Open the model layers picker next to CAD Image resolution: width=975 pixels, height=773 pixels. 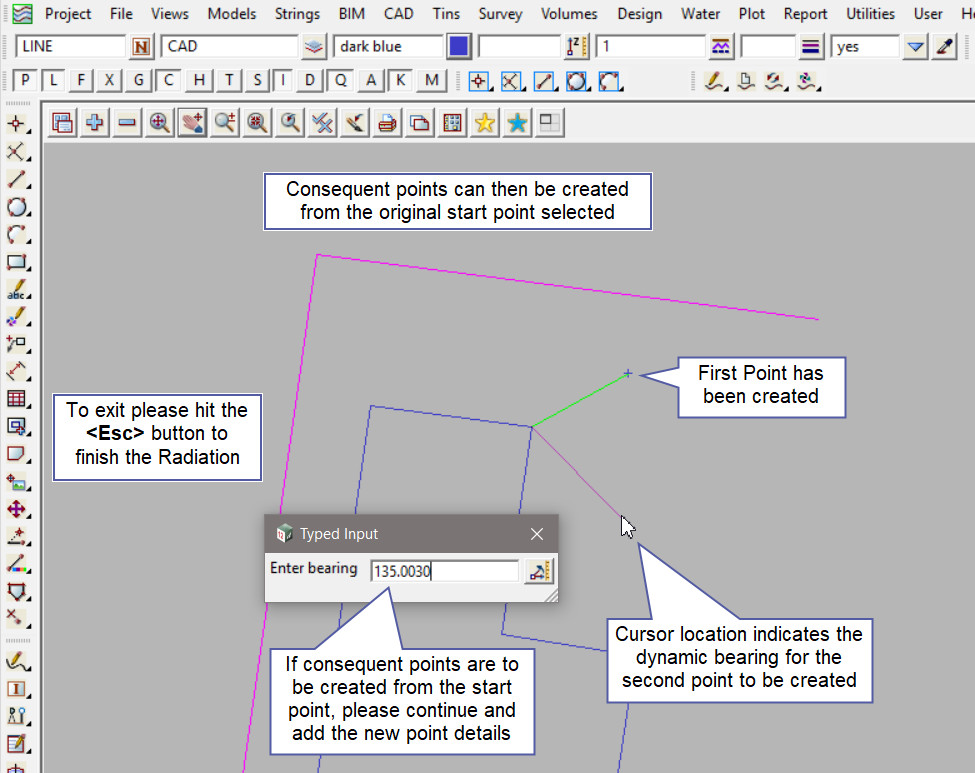[x=314, y=47]
